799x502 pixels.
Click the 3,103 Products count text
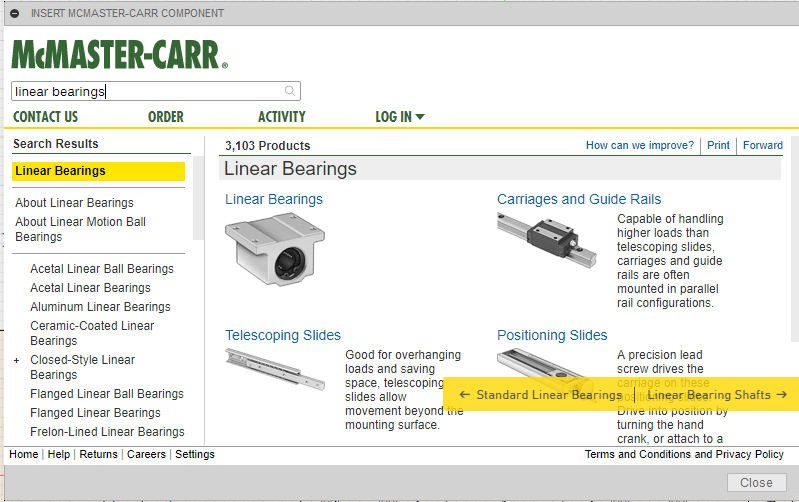pyautogui.click(x=268, y=146)
